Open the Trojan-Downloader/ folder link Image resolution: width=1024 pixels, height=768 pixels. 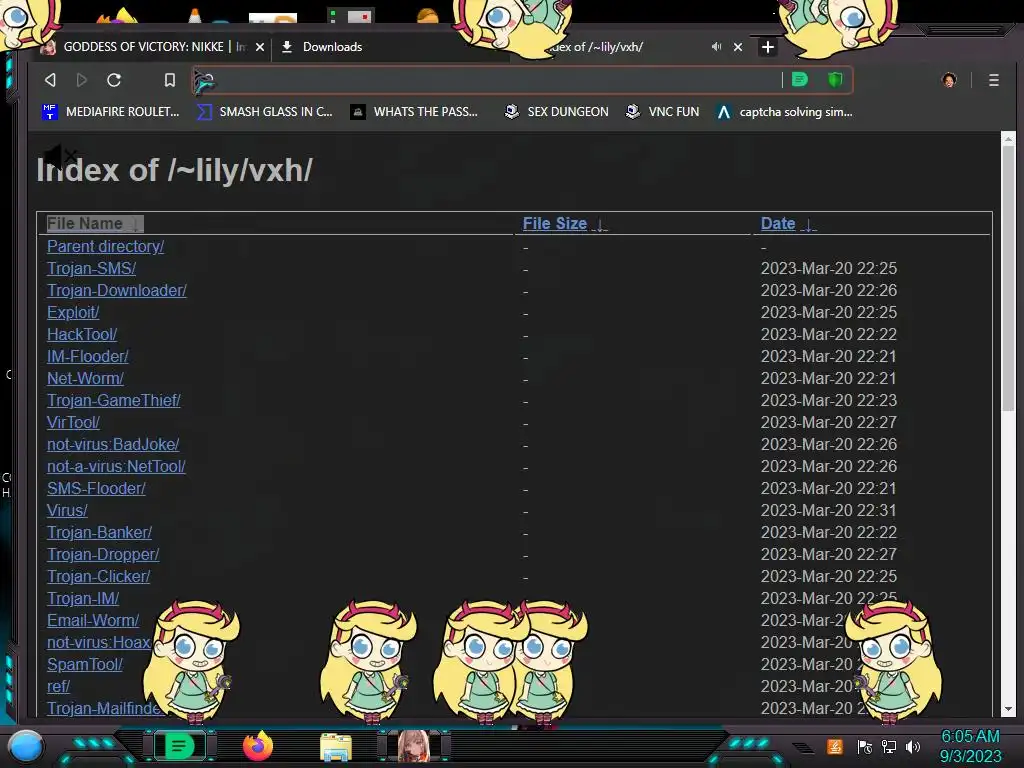117,290
